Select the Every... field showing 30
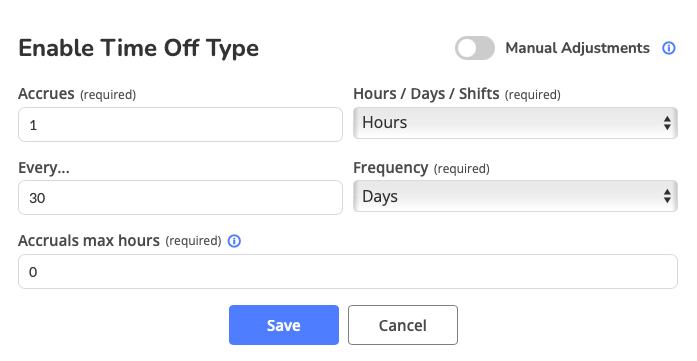697x361 pixels. [x=180, y=197]
